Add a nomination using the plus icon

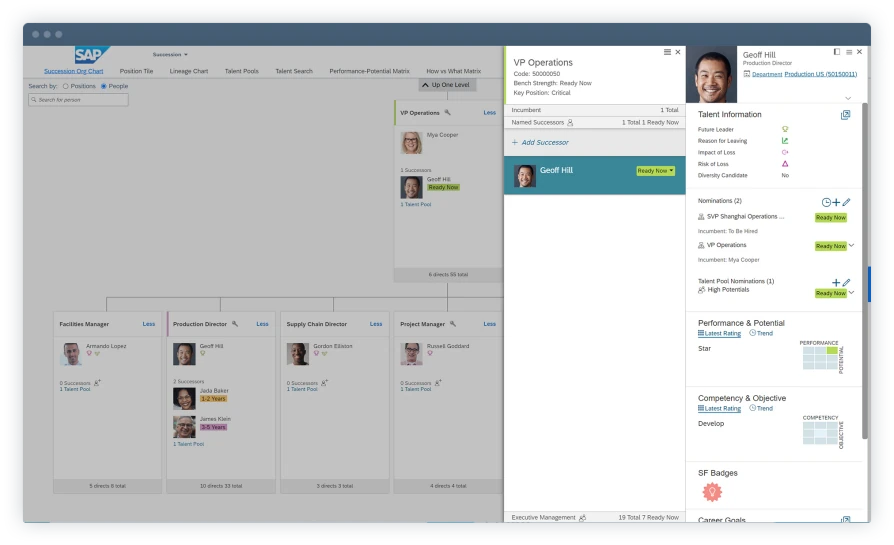coord(836,202)
